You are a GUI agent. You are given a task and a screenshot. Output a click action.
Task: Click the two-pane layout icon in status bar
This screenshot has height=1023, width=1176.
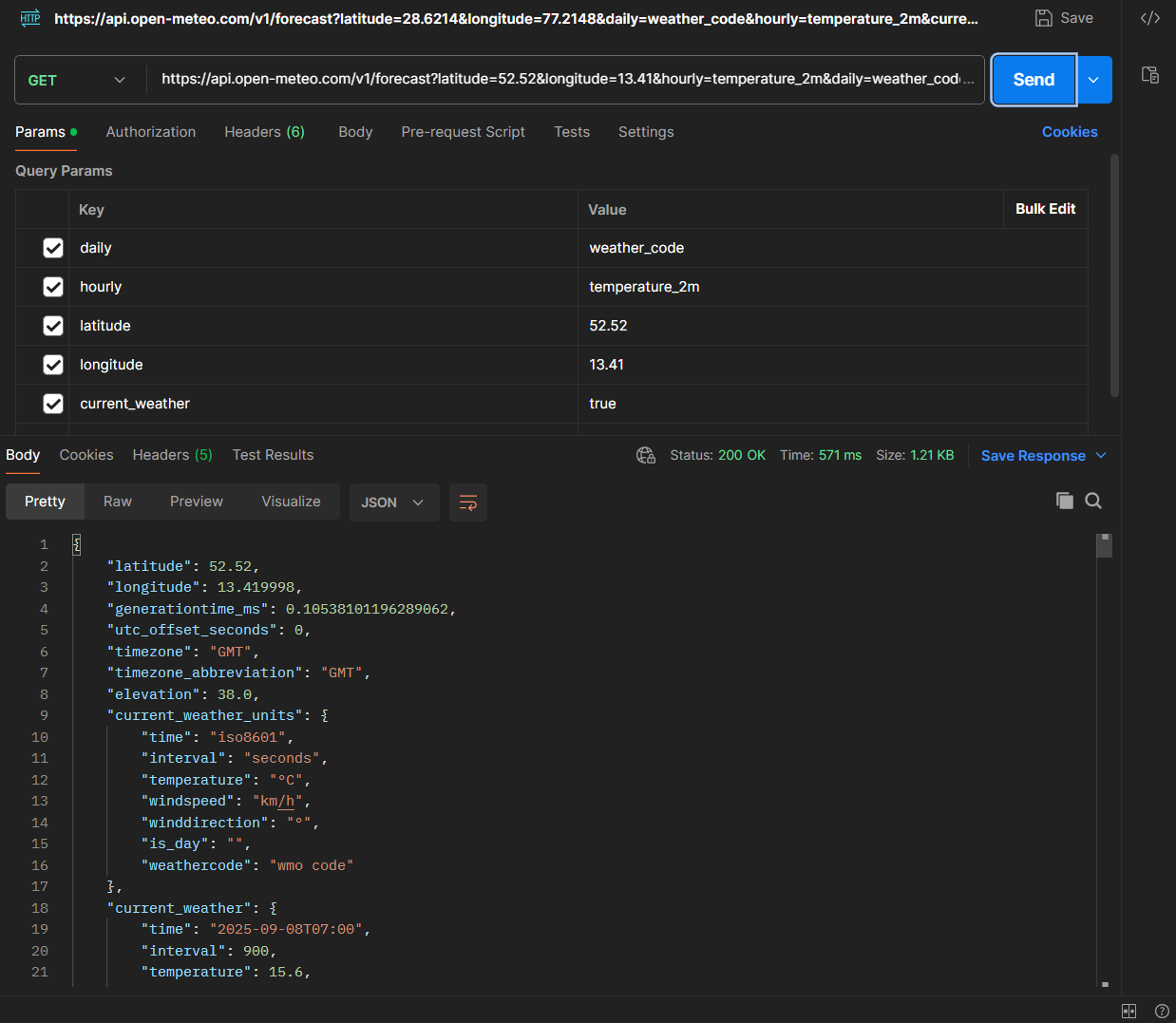[x=1129, y=1011]
